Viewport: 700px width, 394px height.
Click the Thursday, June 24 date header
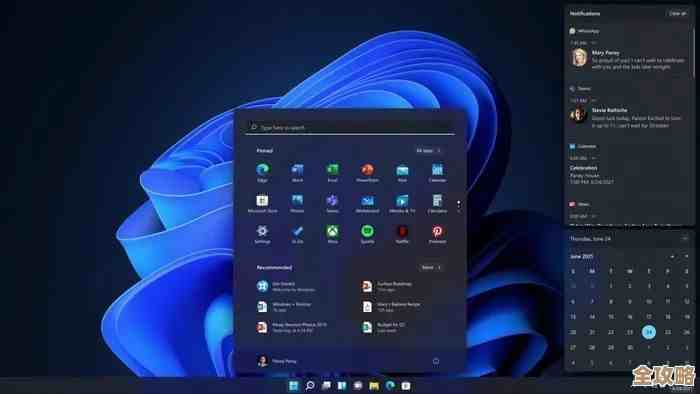point(590,239)
